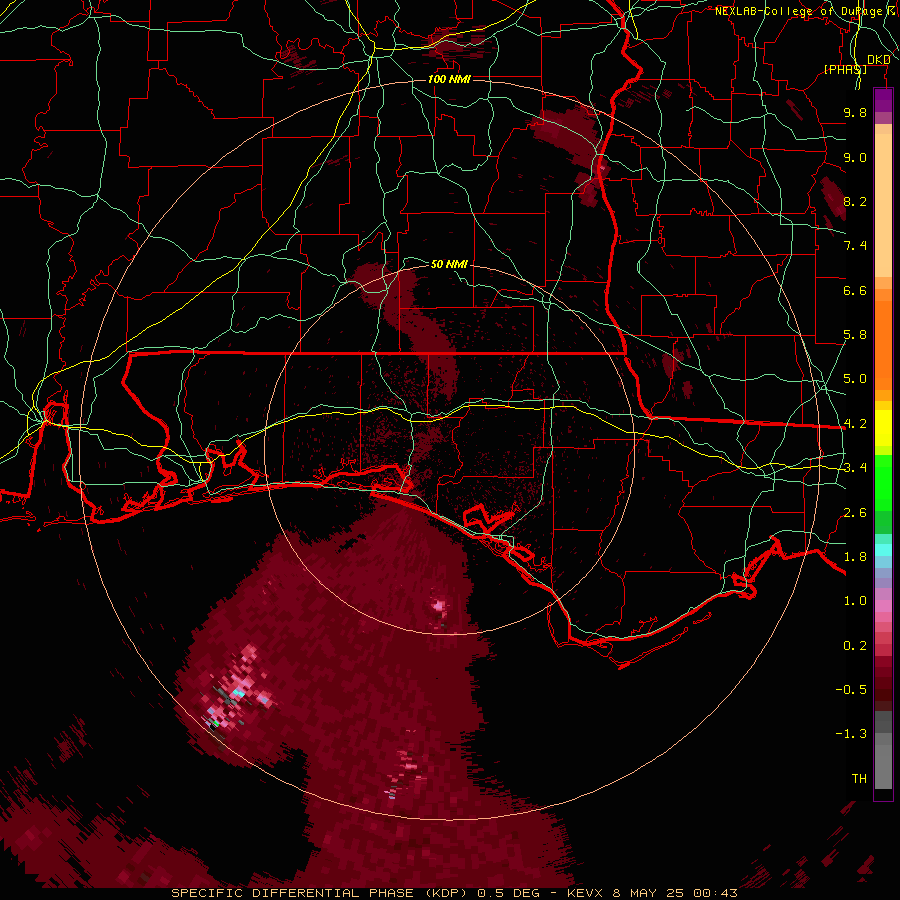This screenshot has width=900, height=900.
Task: Click the 2.6 value on the color scale
Action: tap(855, 513)
